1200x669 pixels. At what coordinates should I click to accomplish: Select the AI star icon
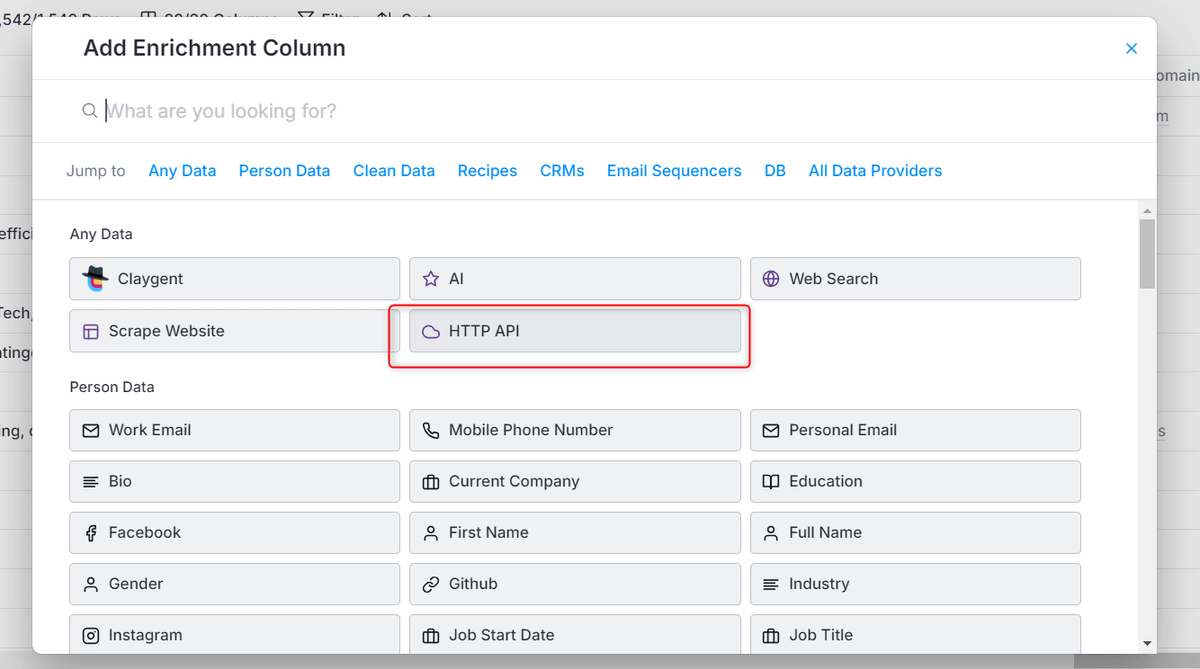[x=431, y=279]
